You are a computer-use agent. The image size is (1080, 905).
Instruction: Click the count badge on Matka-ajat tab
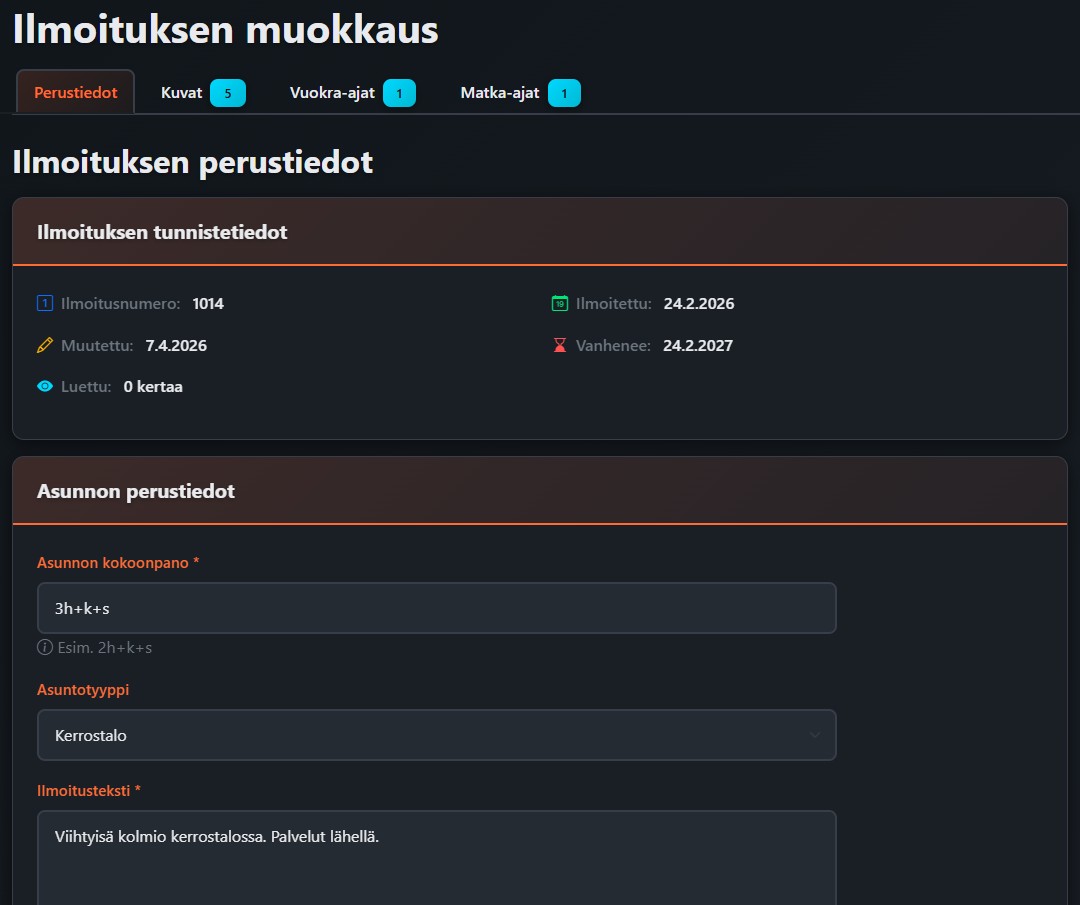point(564,92)
